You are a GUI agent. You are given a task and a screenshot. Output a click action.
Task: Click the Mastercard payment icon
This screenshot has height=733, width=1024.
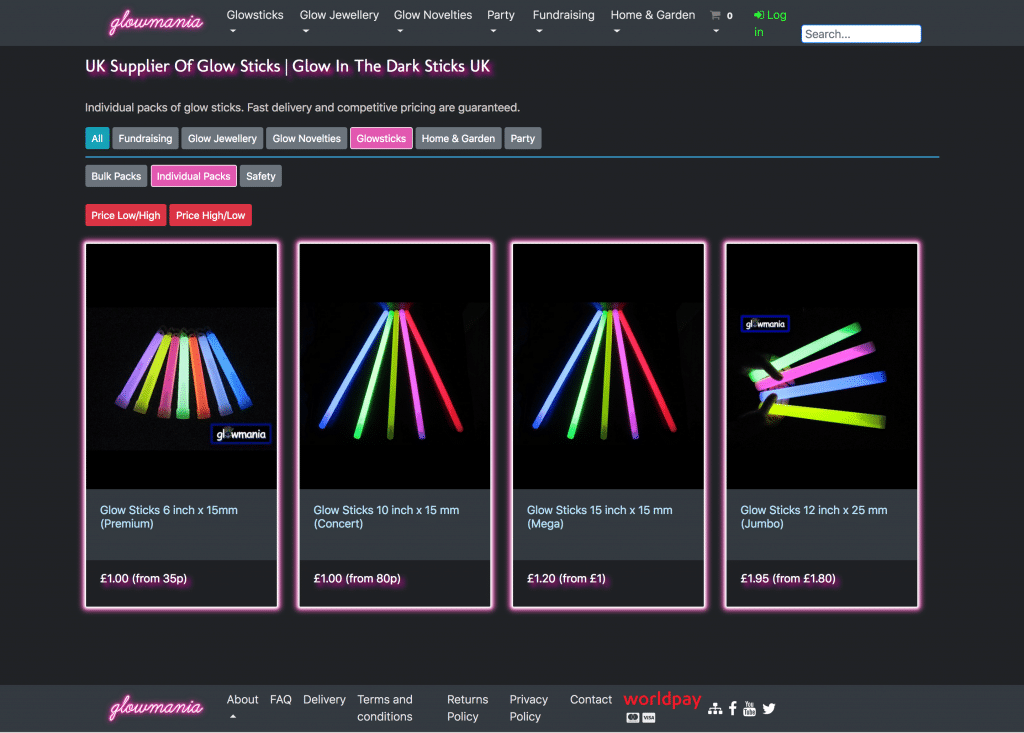pyautogui.click(x=632, y=717)
